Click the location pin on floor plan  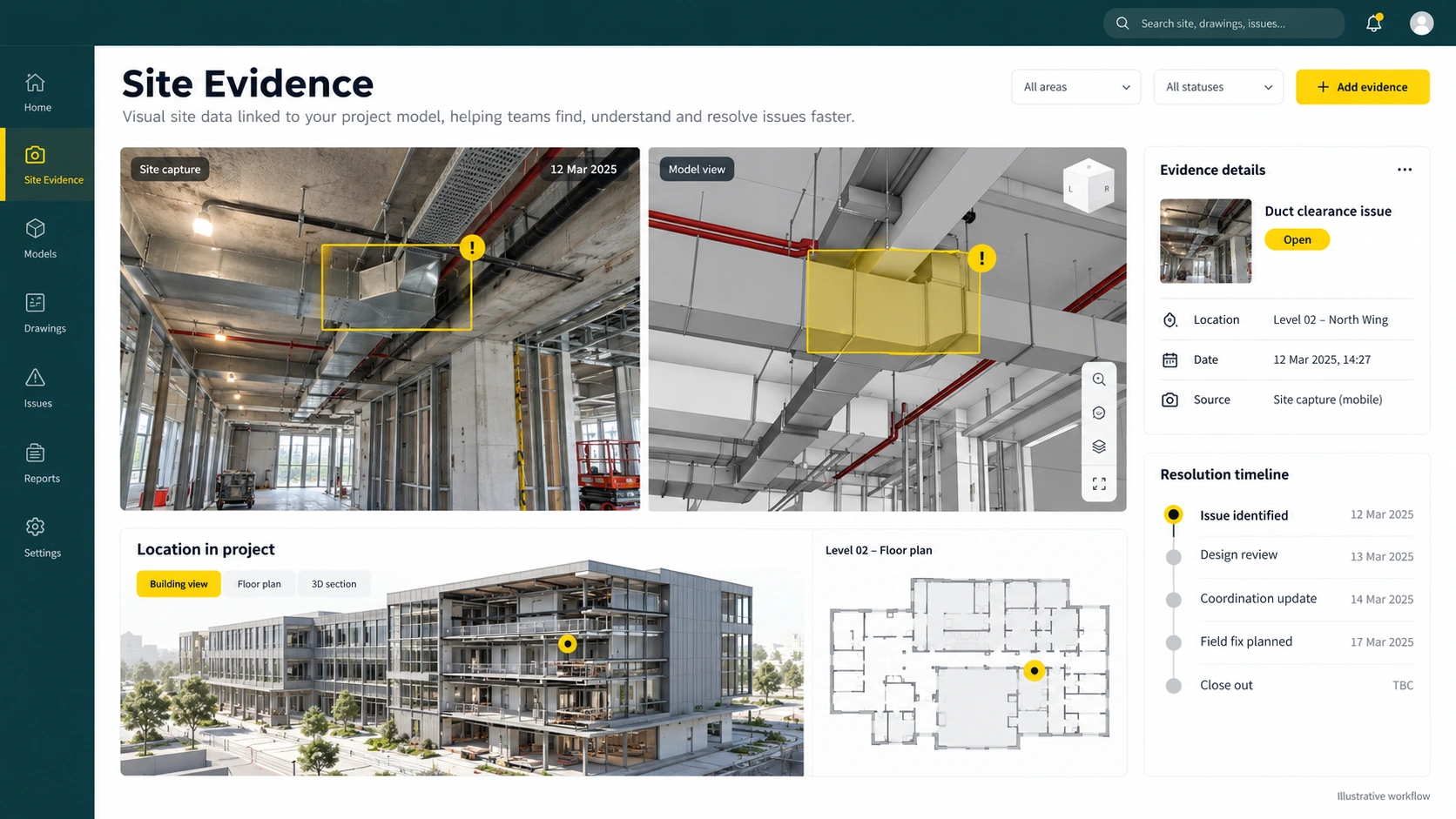coord(1034,671)
